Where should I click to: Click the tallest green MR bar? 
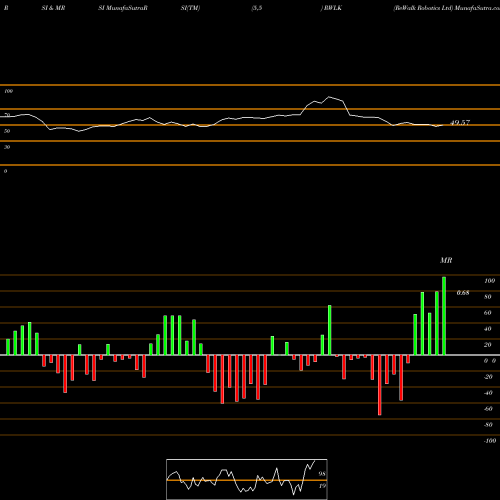tap(444, 316)
